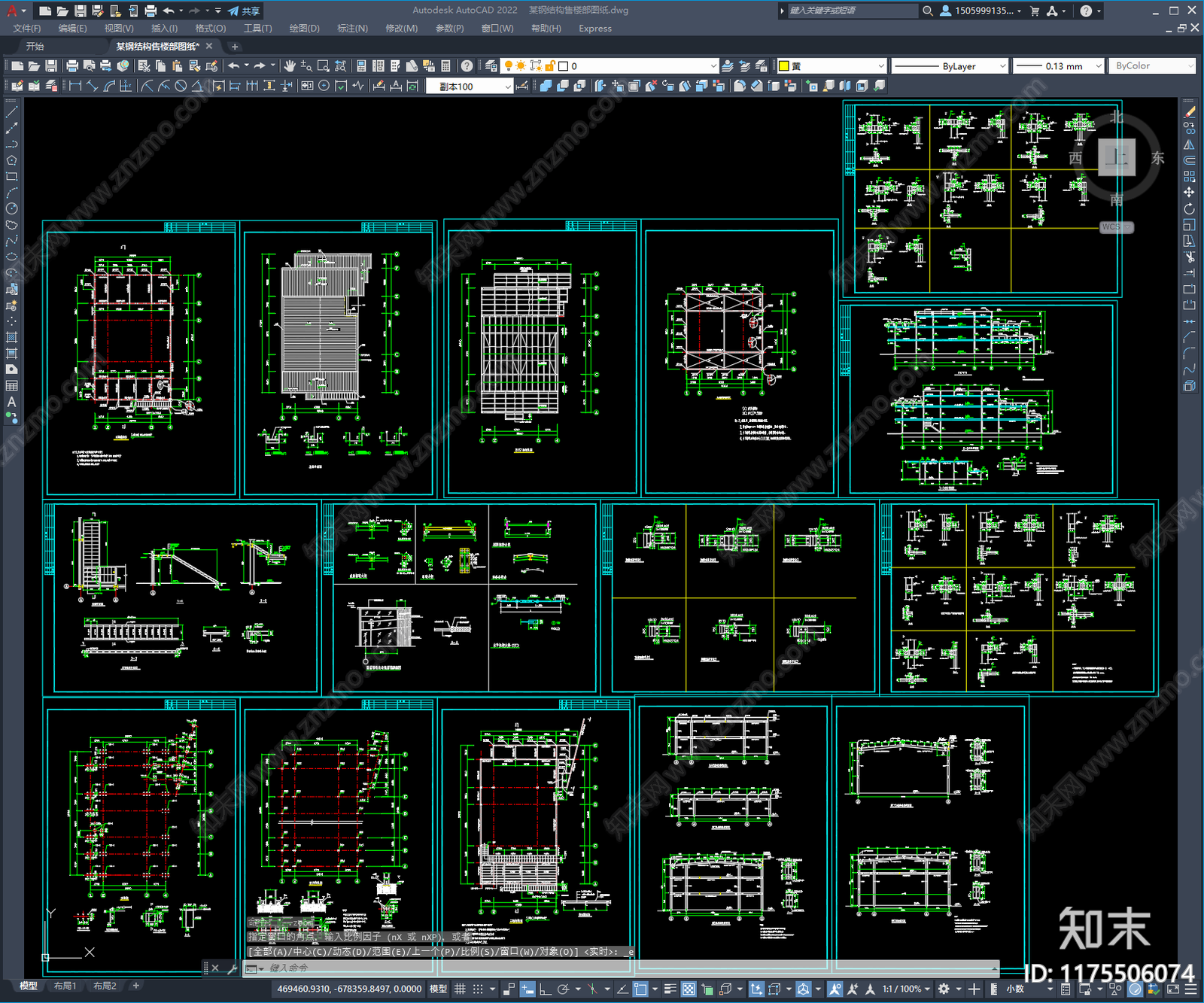Toggle dynamic input in status bar
The image size is (1204, 1003).
528,989
